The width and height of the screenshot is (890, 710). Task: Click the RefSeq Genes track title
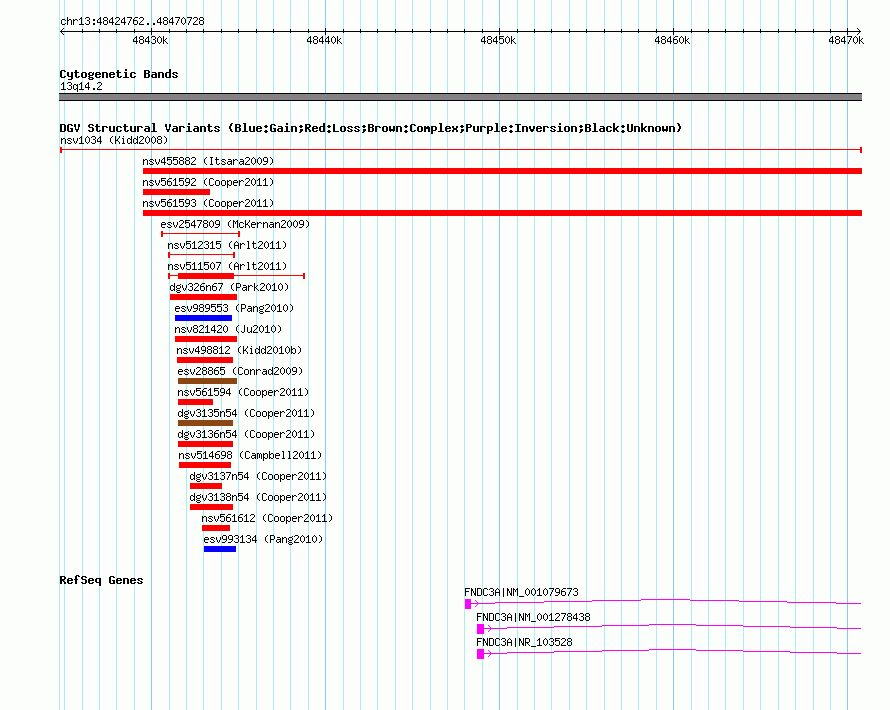(101, 580)
